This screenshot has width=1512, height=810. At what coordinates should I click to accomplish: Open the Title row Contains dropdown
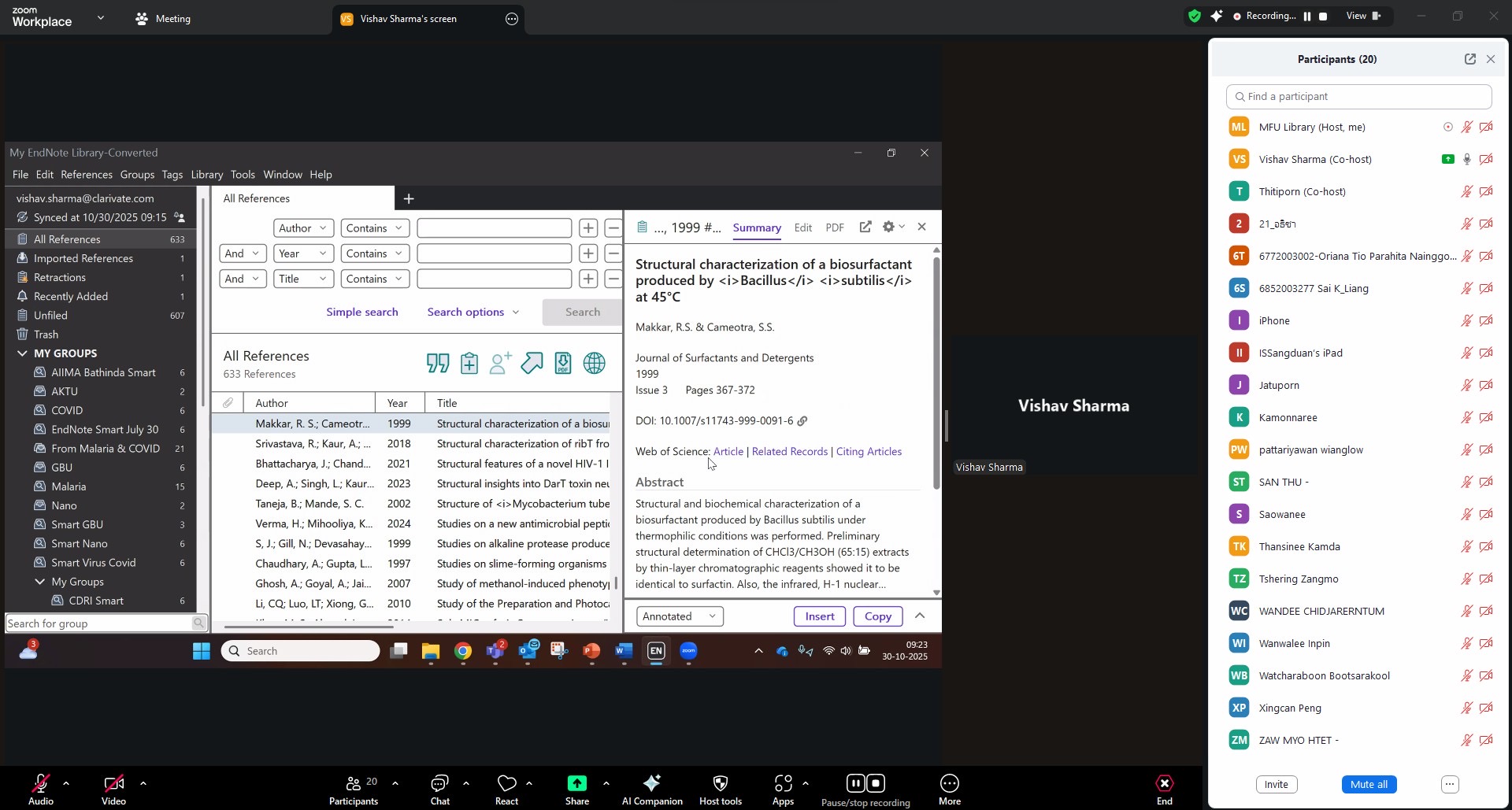pos(375,279)
